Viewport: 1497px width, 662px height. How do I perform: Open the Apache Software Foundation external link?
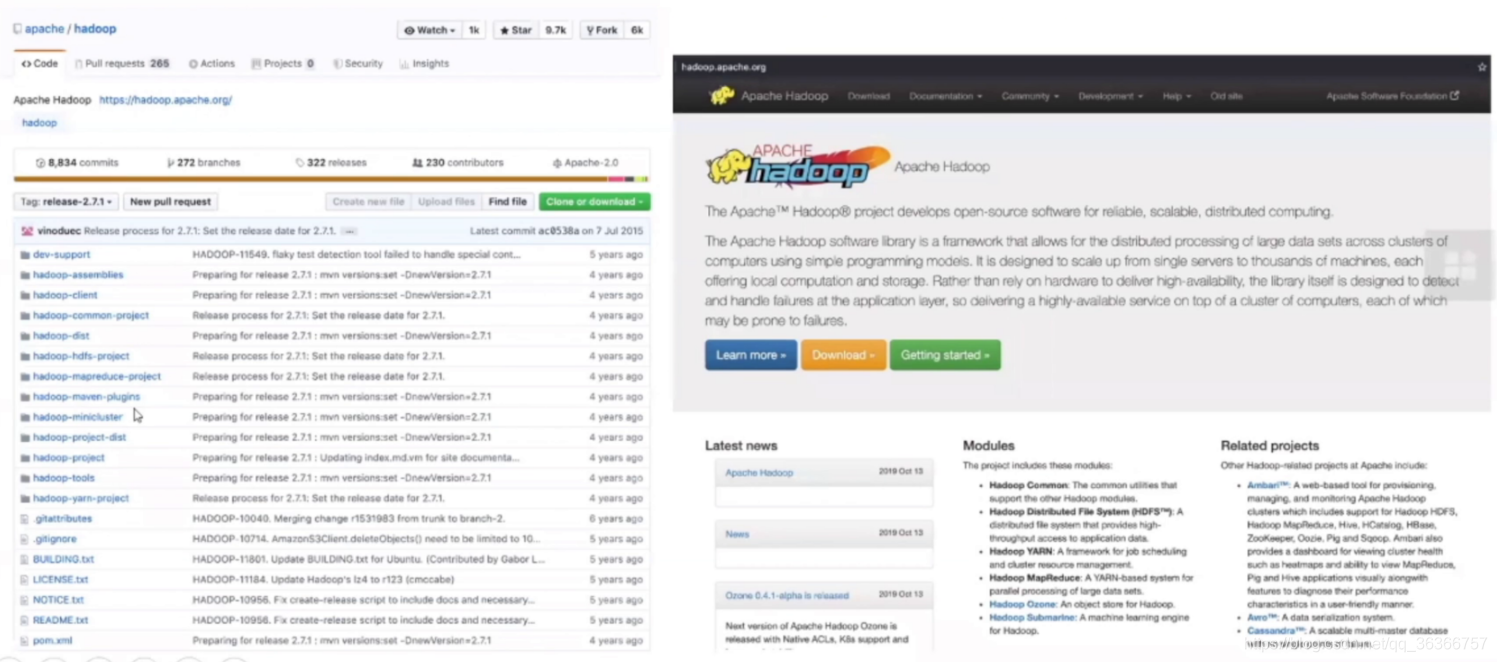1392,96
